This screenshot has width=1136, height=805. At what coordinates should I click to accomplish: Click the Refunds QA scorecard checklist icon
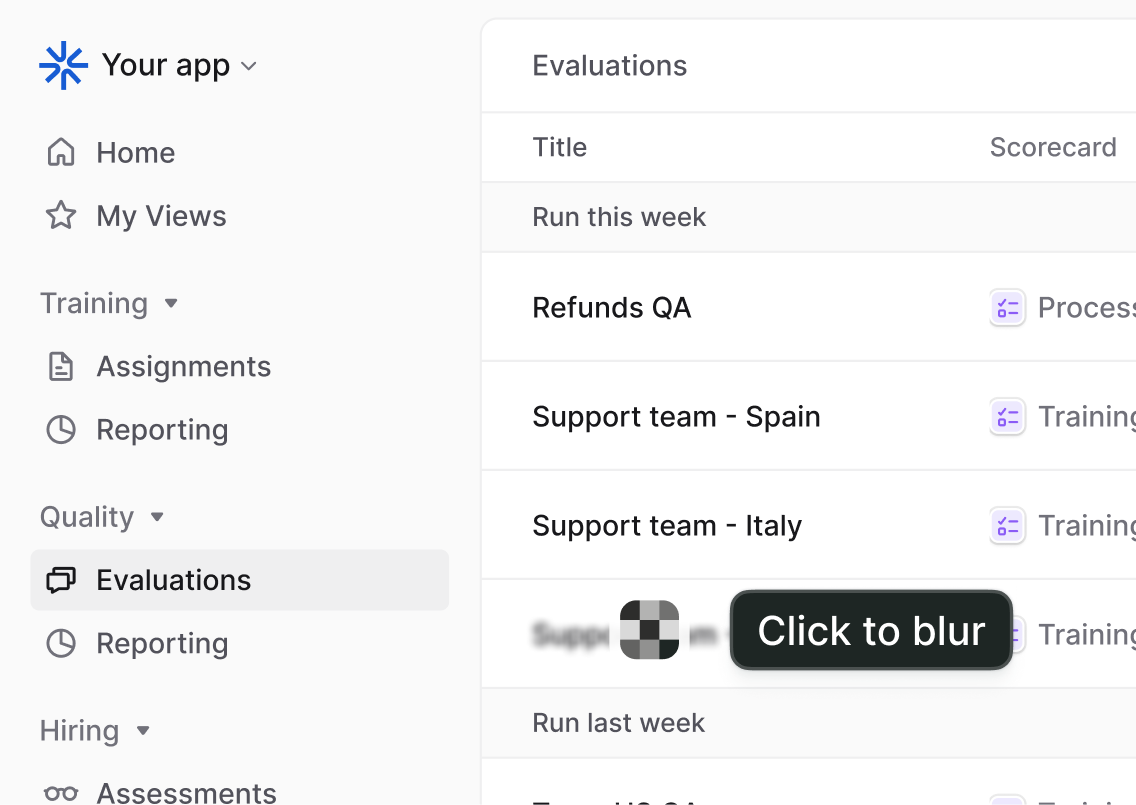pyautogui.click(x=1007, y=308)
